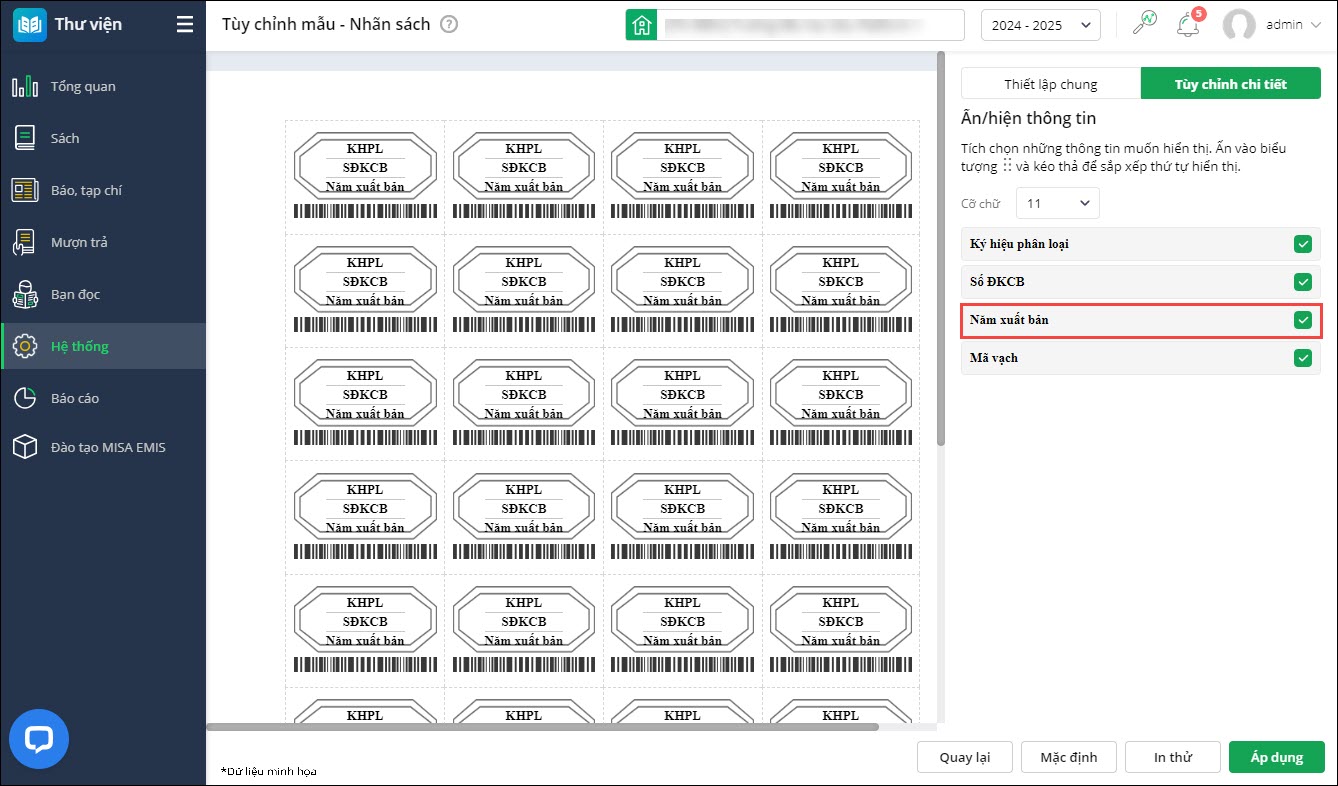Viewport: 1338px width, 786px height.
Task: Open the live chat bubble
Action: [39, 739]
